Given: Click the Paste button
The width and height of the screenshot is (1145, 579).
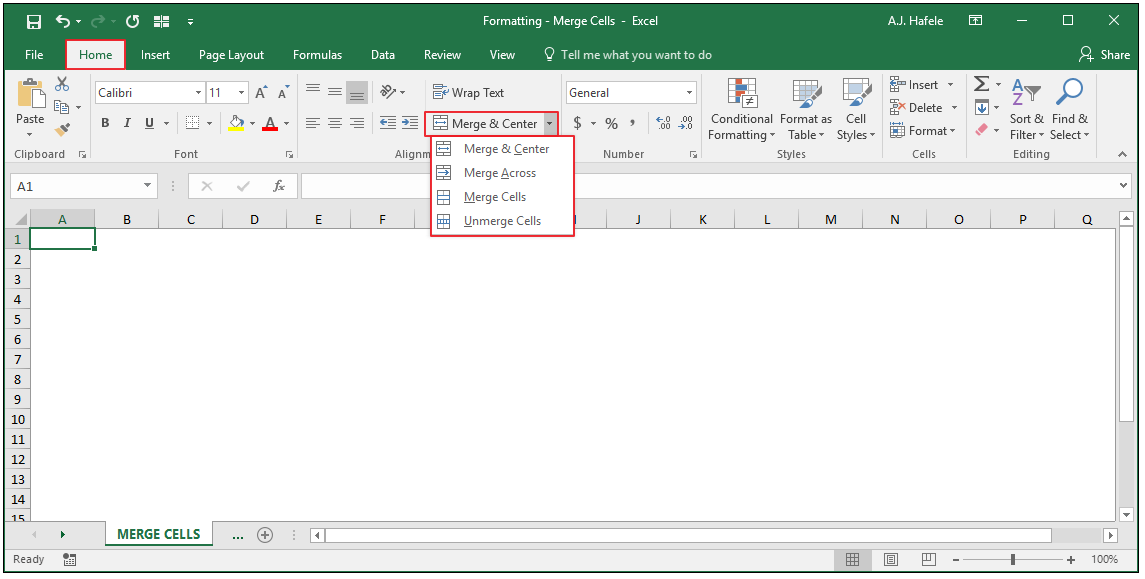Looking at the screenshot, I should coord(30,101).
